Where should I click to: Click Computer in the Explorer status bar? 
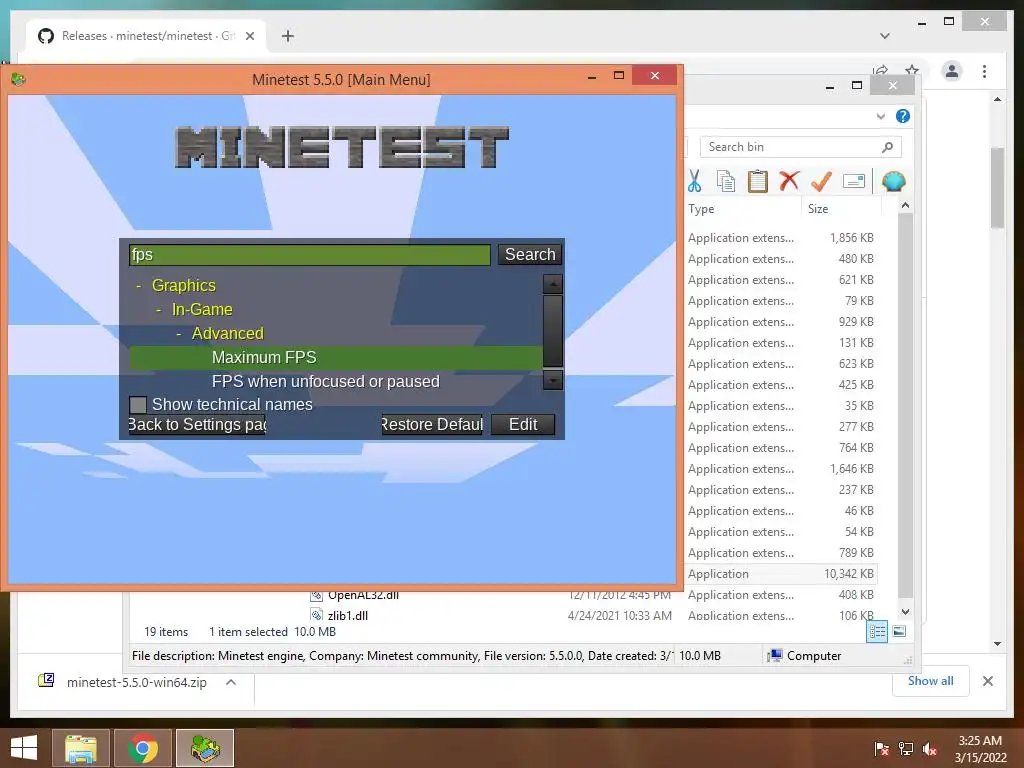click(x=804, y=656)
